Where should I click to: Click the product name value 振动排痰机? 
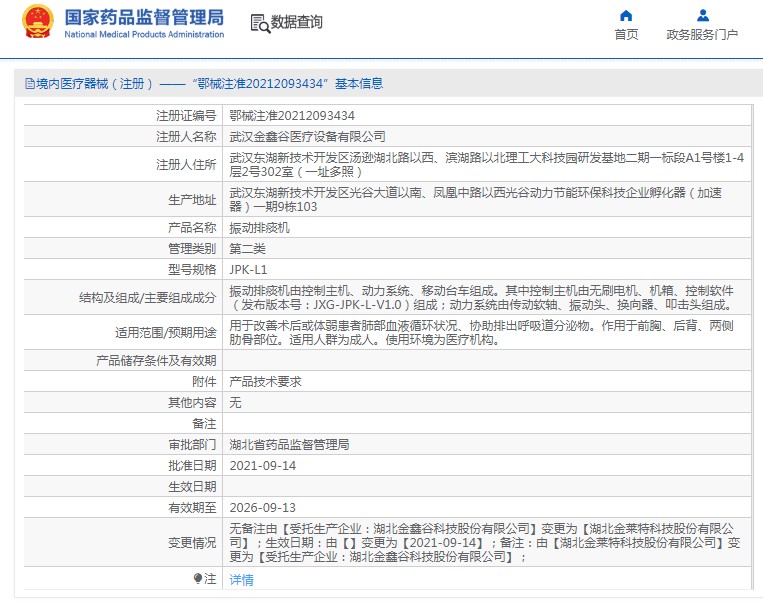click(260, 228)
